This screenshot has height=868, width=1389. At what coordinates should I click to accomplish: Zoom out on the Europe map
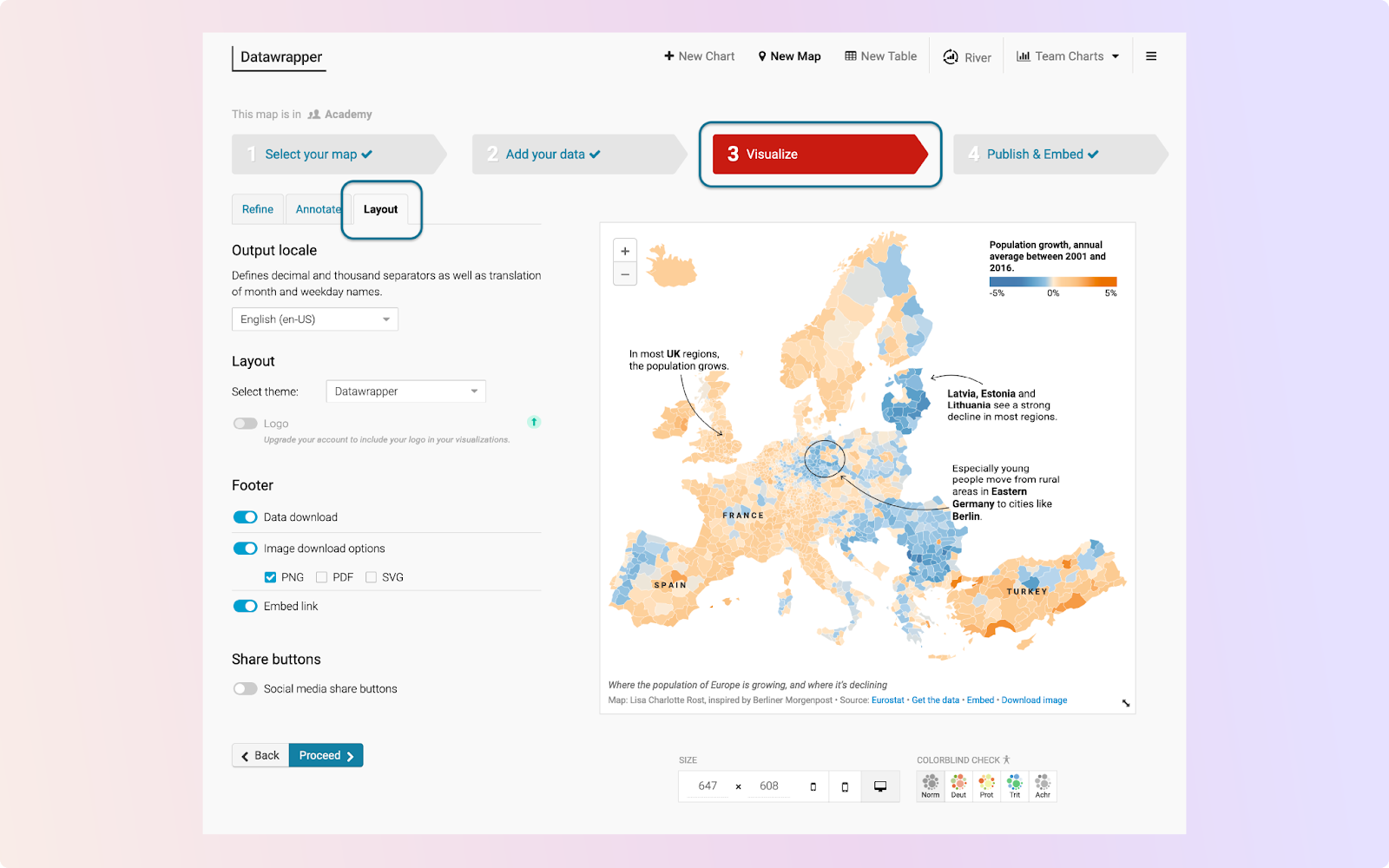624,273
